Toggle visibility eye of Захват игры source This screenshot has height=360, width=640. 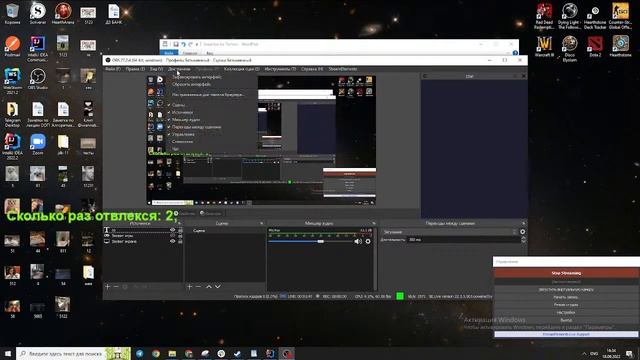tap(173, 236)
